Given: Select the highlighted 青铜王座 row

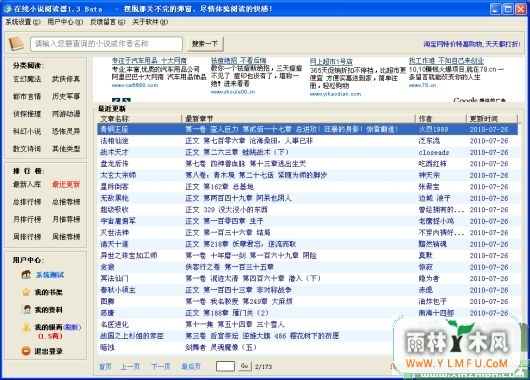Looking at the screenshot, I should click(x=308, y=129).
